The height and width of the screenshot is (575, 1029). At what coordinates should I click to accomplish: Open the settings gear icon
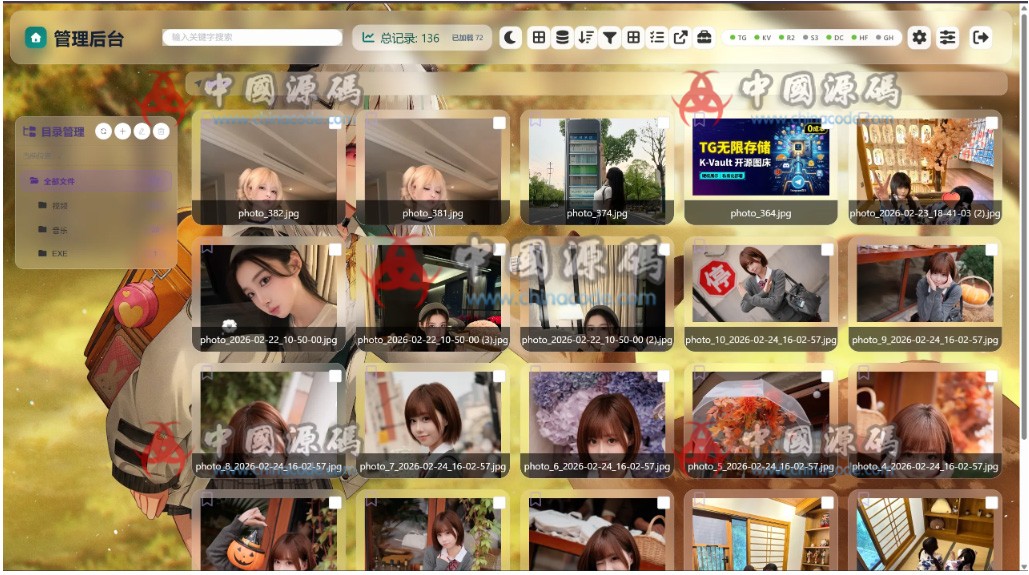click(919, 37)
